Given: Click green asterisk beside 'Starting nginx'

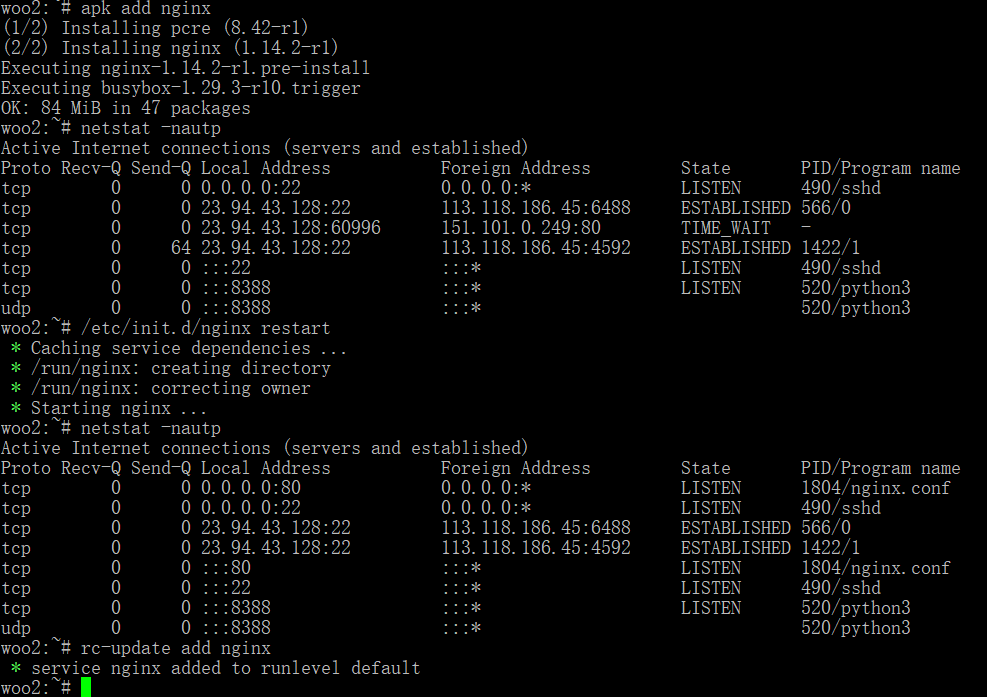Looking at the screenshot, I should click(16, 408).
